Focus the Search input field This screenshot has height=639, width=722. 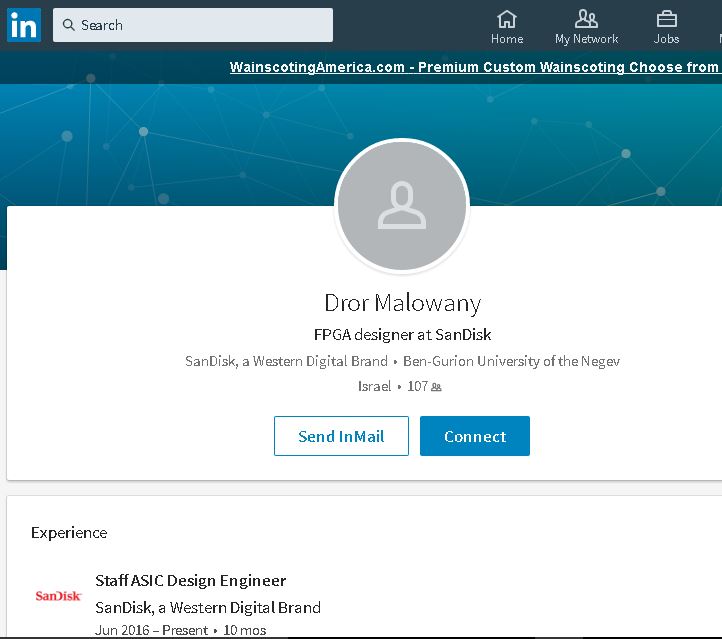click(x=200, y=25)
